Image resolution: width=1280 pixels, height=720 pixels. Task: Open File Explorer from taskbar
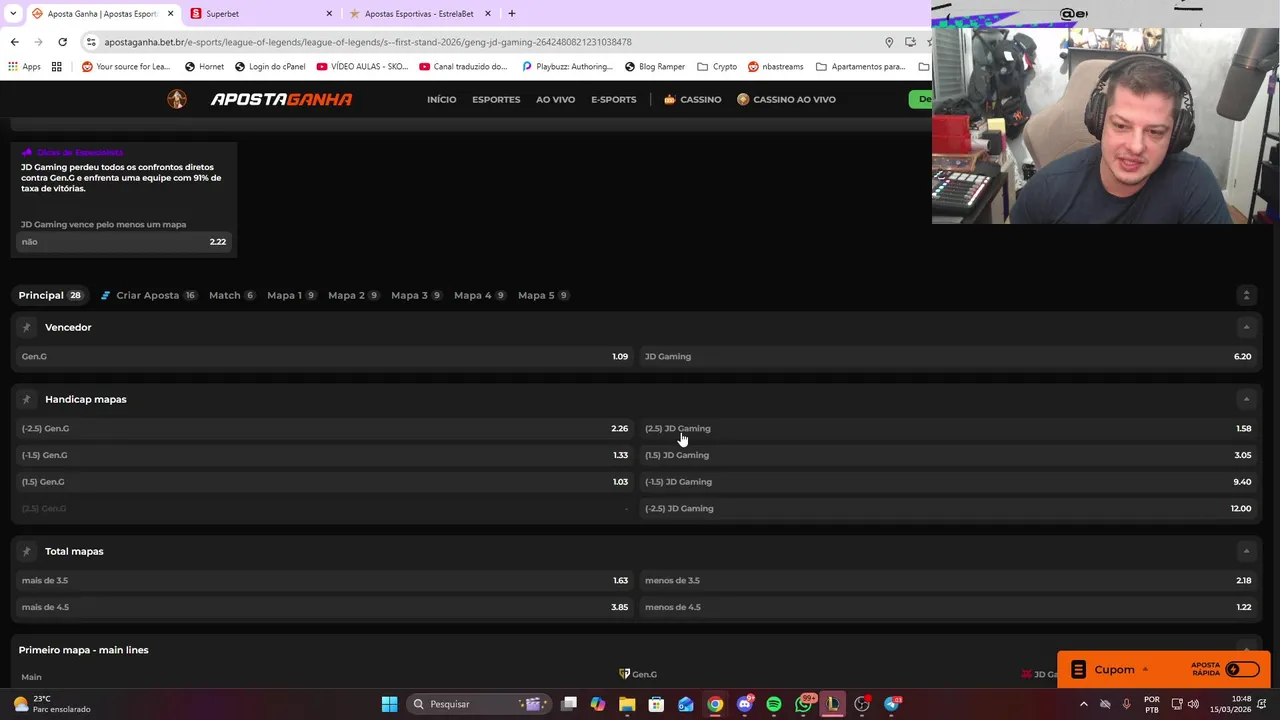click(627, 704)
